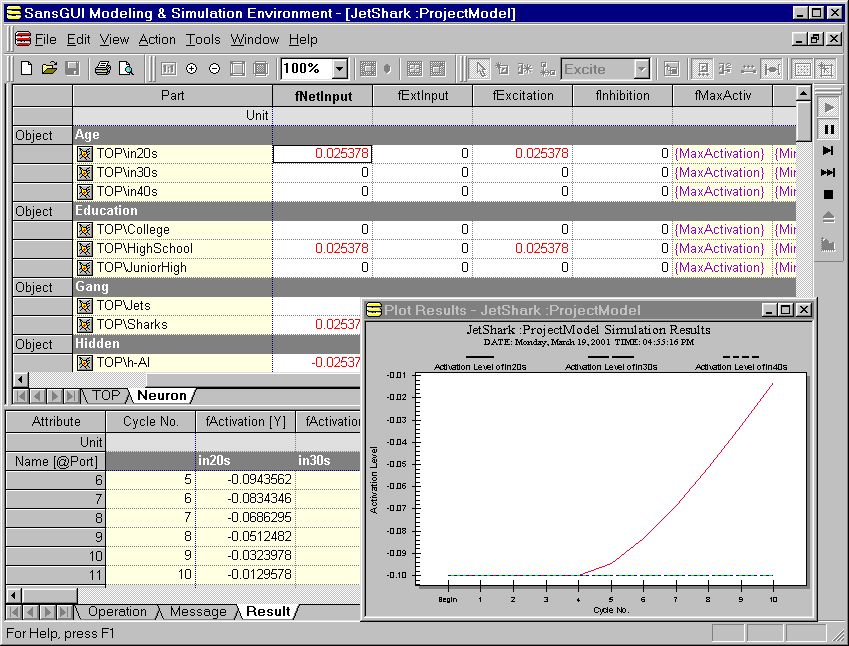Open the Tools menu
The height and width of the screenshot is (646, 849).
point(203,40)
